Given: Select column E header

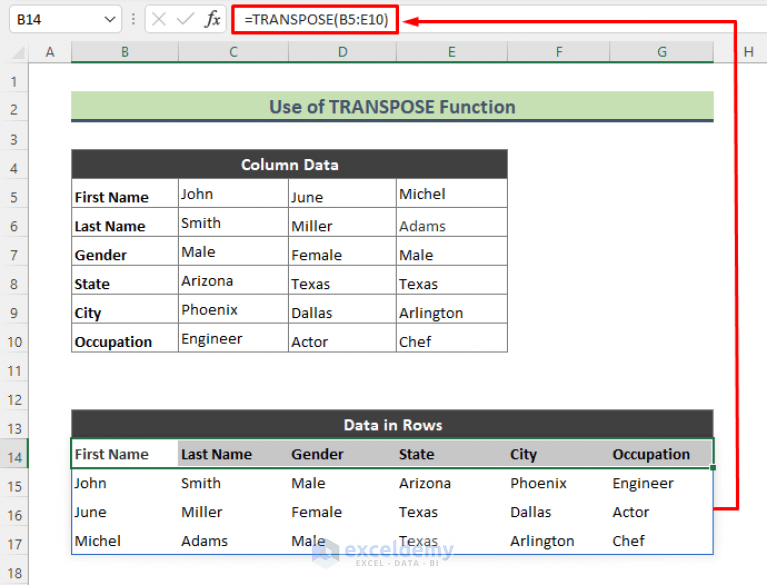Looking at the screenshot, I should [x=451, y=52].
